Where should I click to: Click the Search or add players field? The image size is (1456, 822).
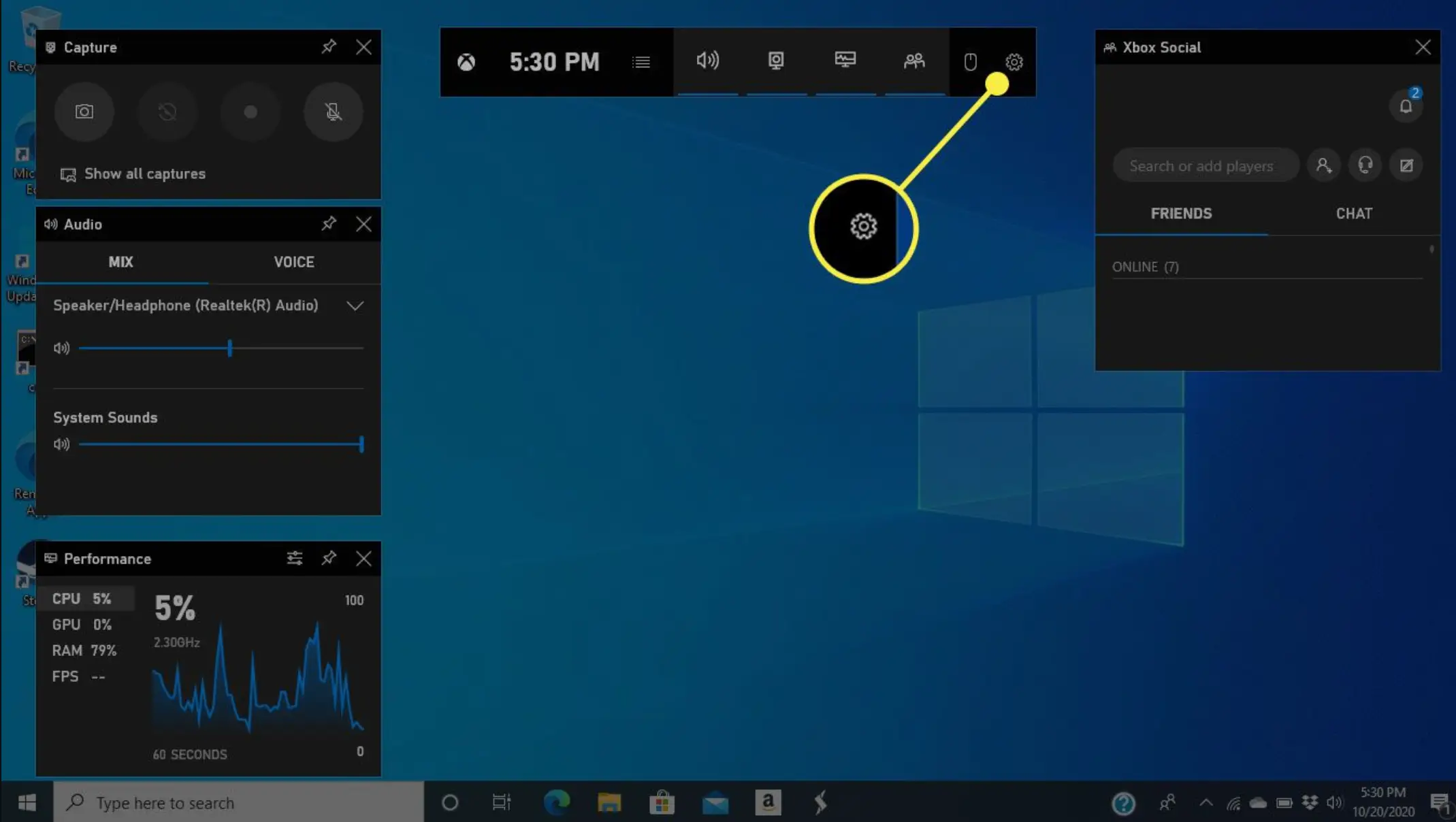pyautogui.click(x=1205, y=165)
